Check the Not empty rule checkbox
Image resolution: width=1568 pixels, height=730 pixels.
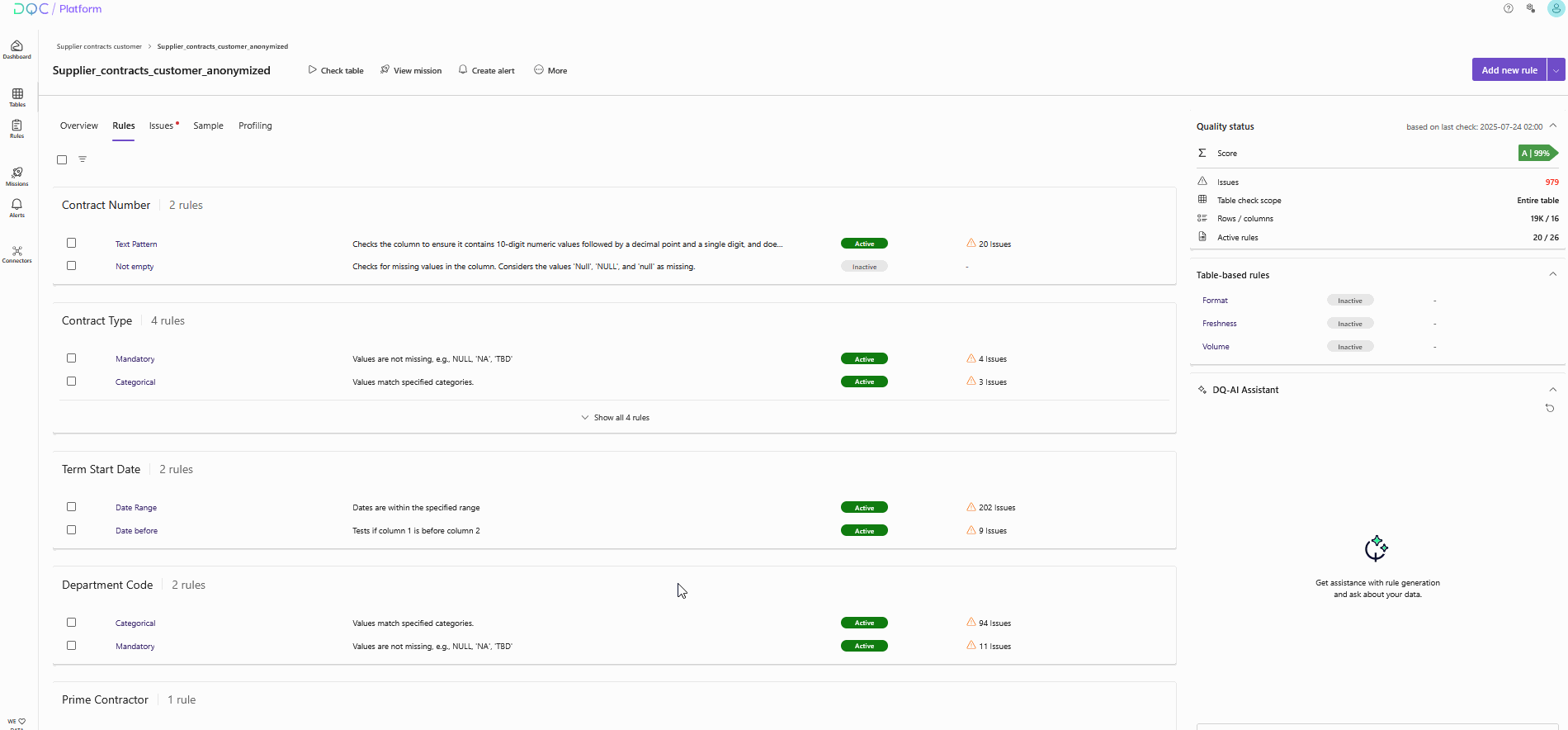point(72,266)
